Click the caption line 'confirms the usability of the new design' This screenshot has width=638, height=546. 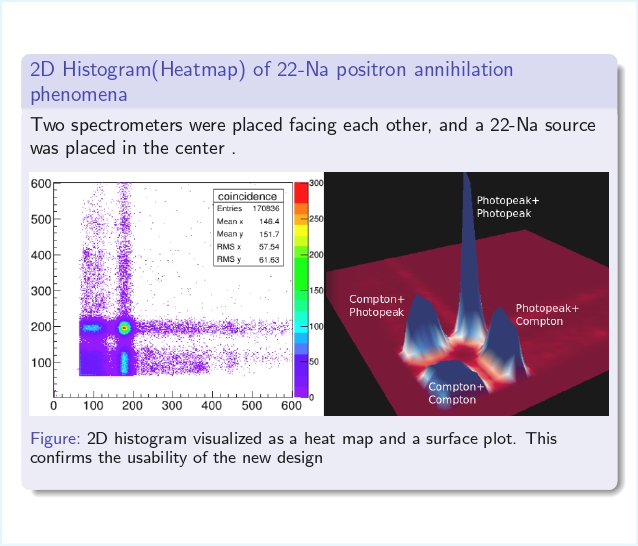point(176,458)
